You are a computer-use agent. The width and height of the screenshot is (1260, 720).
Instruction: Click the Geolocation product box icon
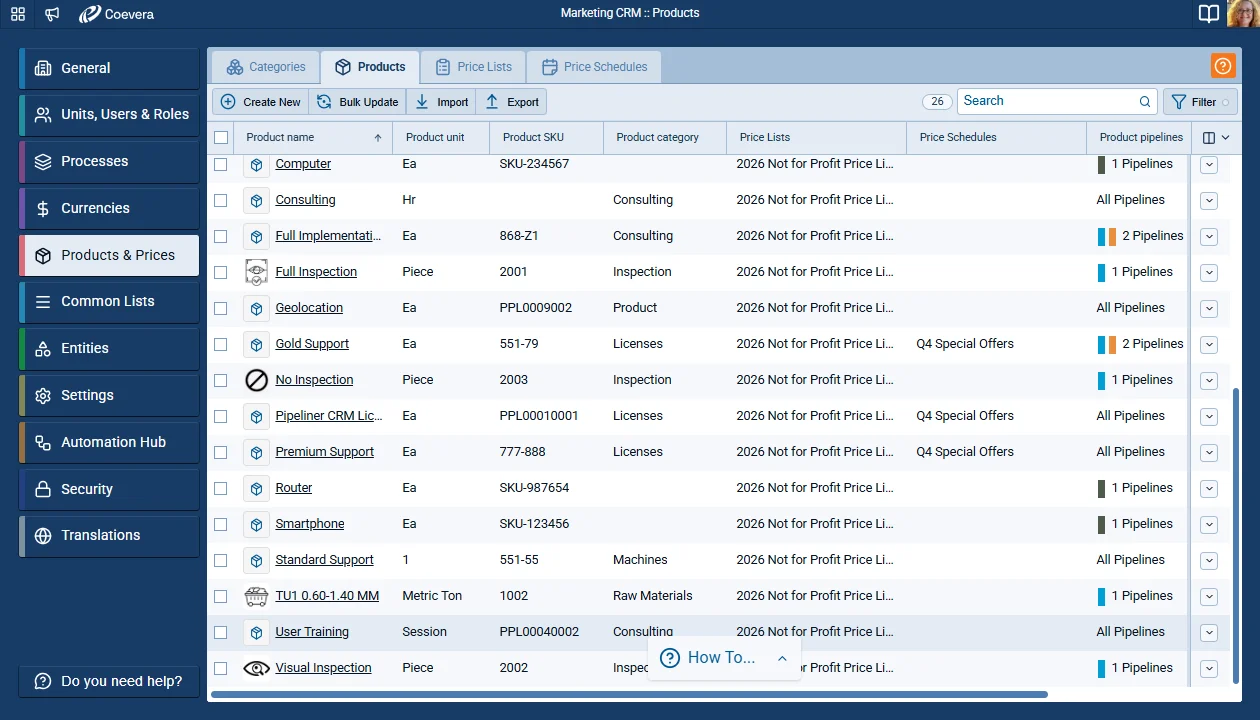[x=256, y=308]
